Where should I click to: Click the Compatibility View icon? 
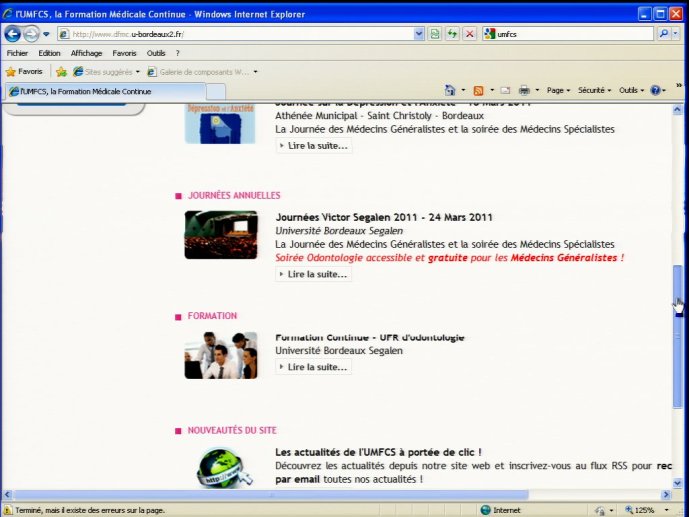(x=435, y=34)
